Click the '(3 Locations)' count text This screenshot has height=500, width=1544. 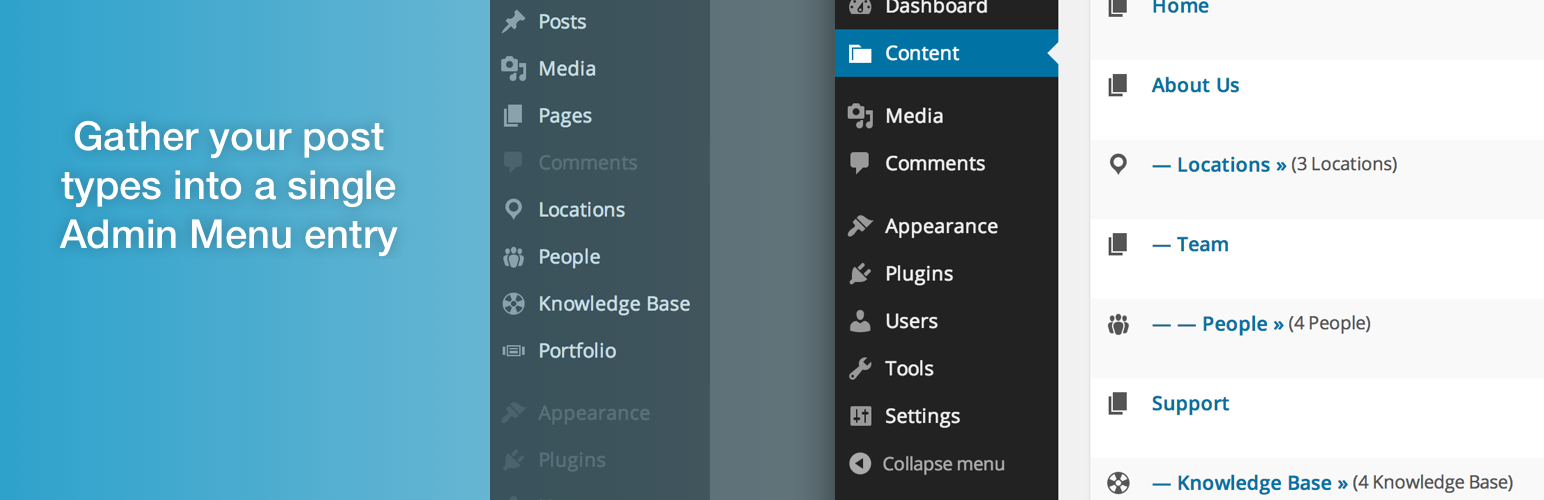pos(1344,164)
